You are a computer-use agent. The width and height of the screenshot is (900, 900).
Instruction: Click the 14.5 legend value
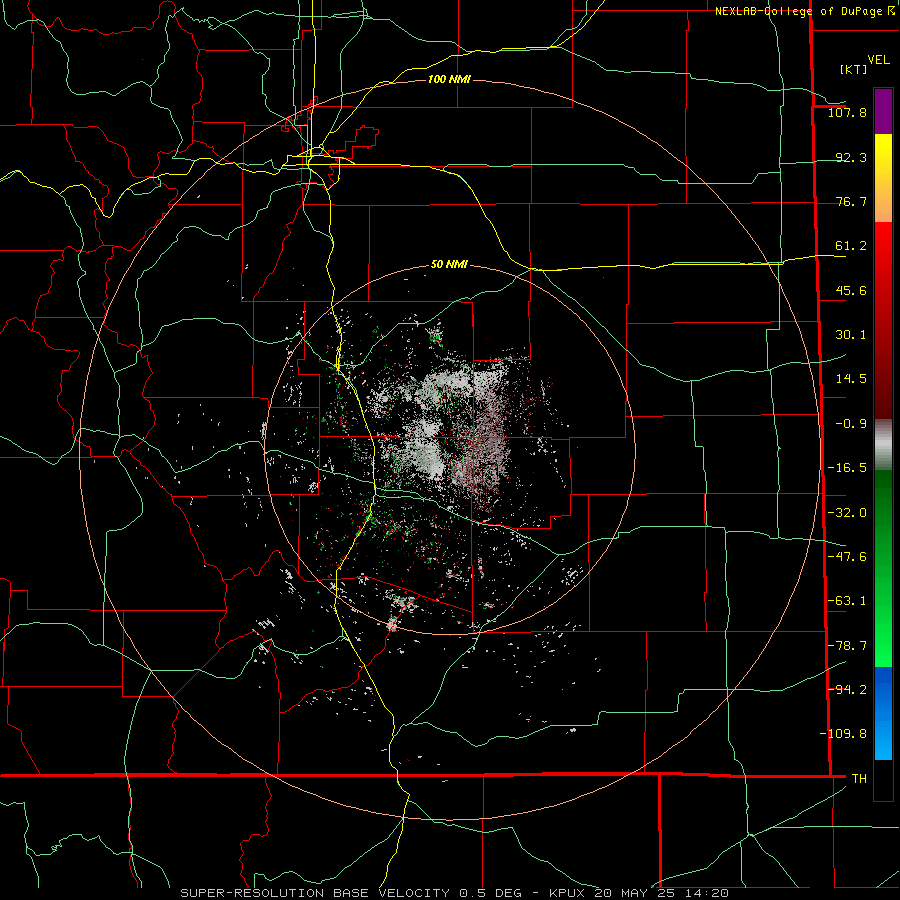851,379
